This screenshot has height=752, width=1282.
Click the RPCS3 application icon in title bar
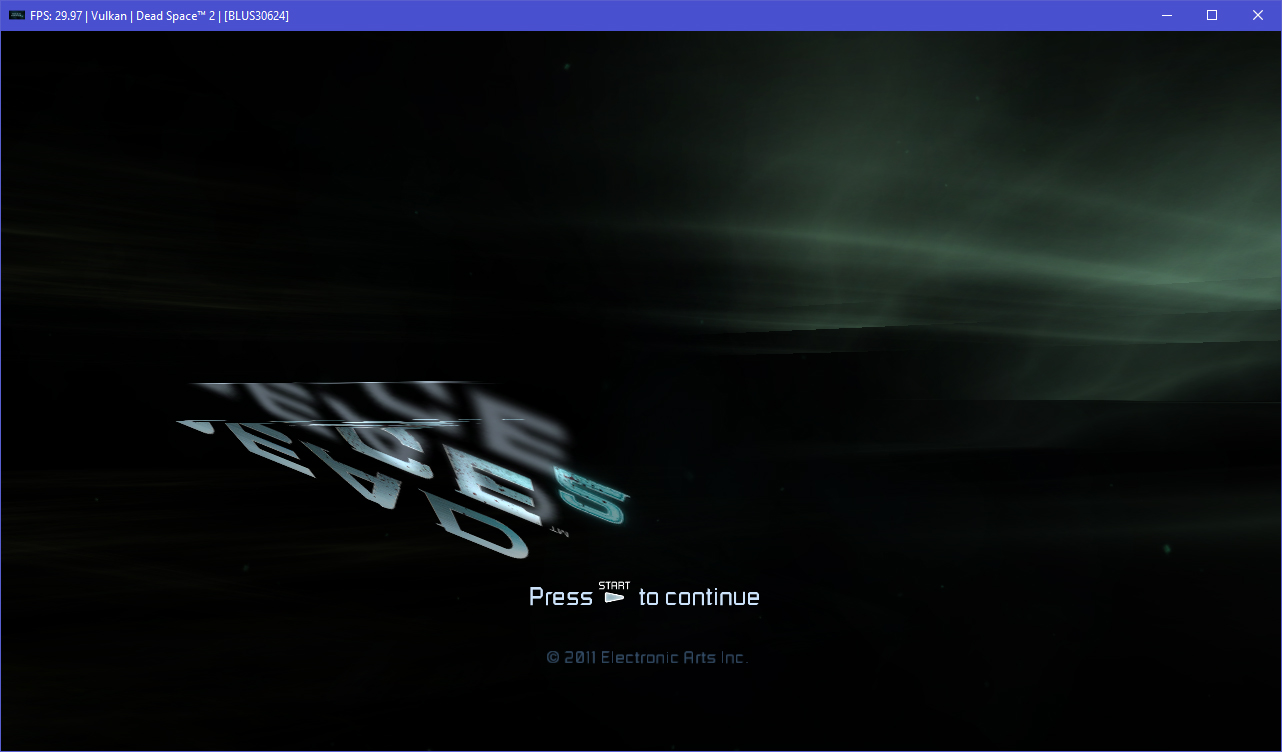click(x=15, y=15)
